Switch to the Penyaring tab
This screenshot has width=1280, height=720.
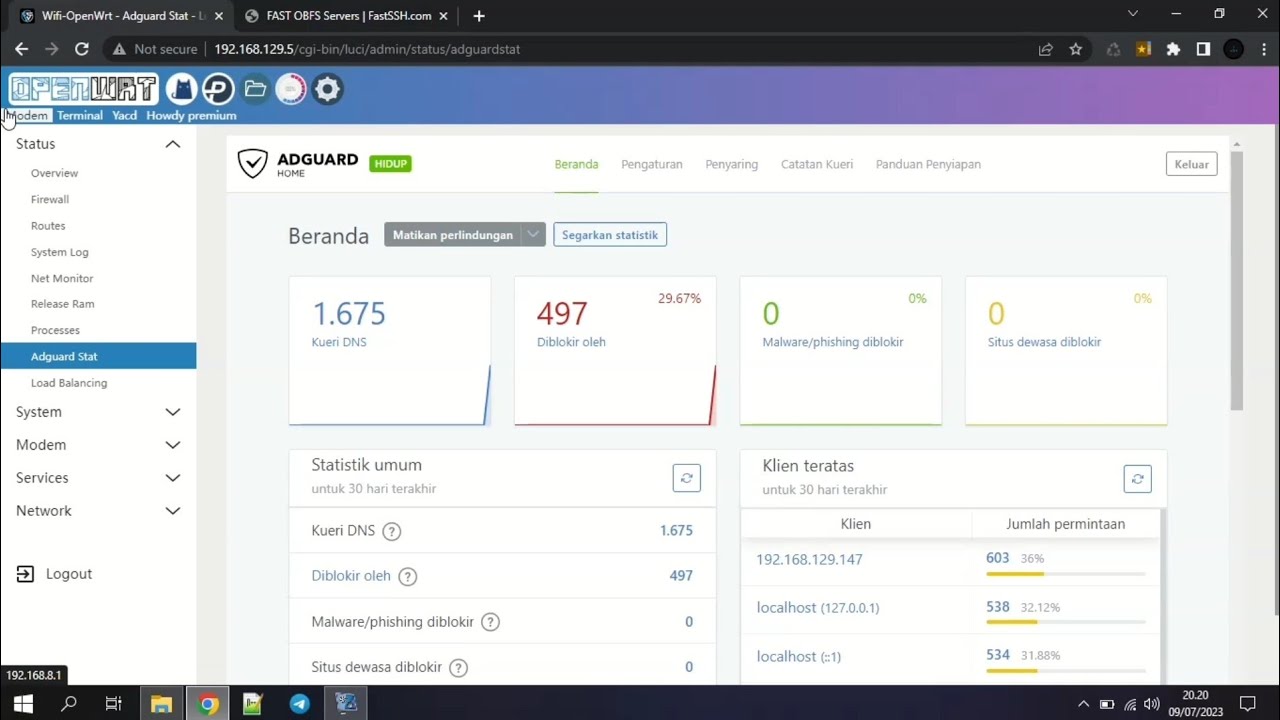pyautogui.click(x=732, y=164)
